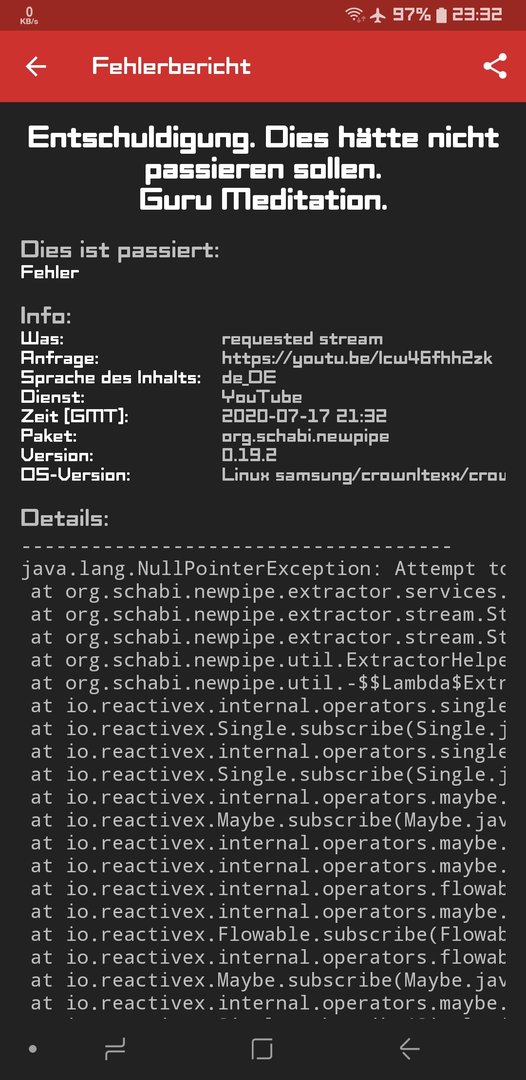This screenshot has height=1080, width=526.
Task: Tap the OS-Version value Linux samsung
Action: pyautogui.click(x=364, y=475)
